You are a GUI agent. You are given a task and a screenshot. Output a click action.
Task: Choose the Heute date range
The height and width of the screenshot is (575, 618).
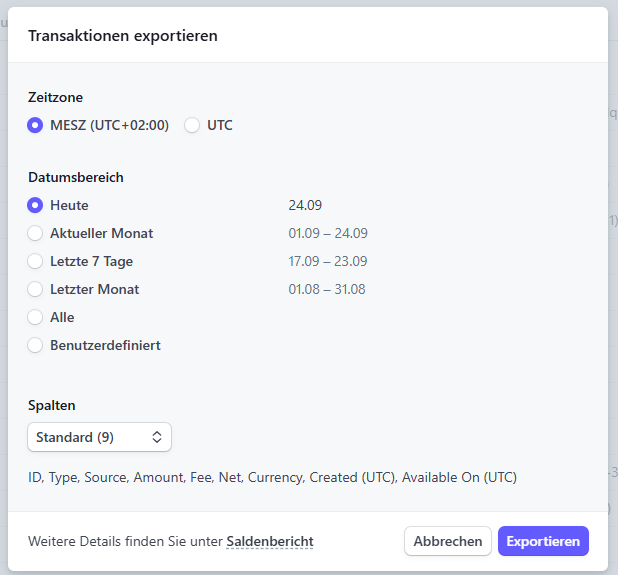pyautogui.click(x=36, y=205)
